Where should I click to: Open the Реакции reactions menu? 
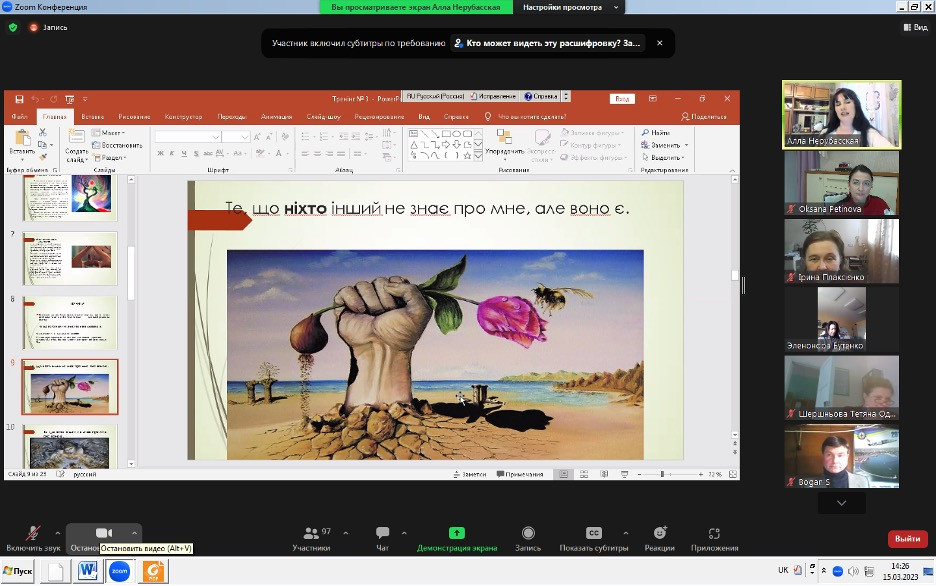660,539
